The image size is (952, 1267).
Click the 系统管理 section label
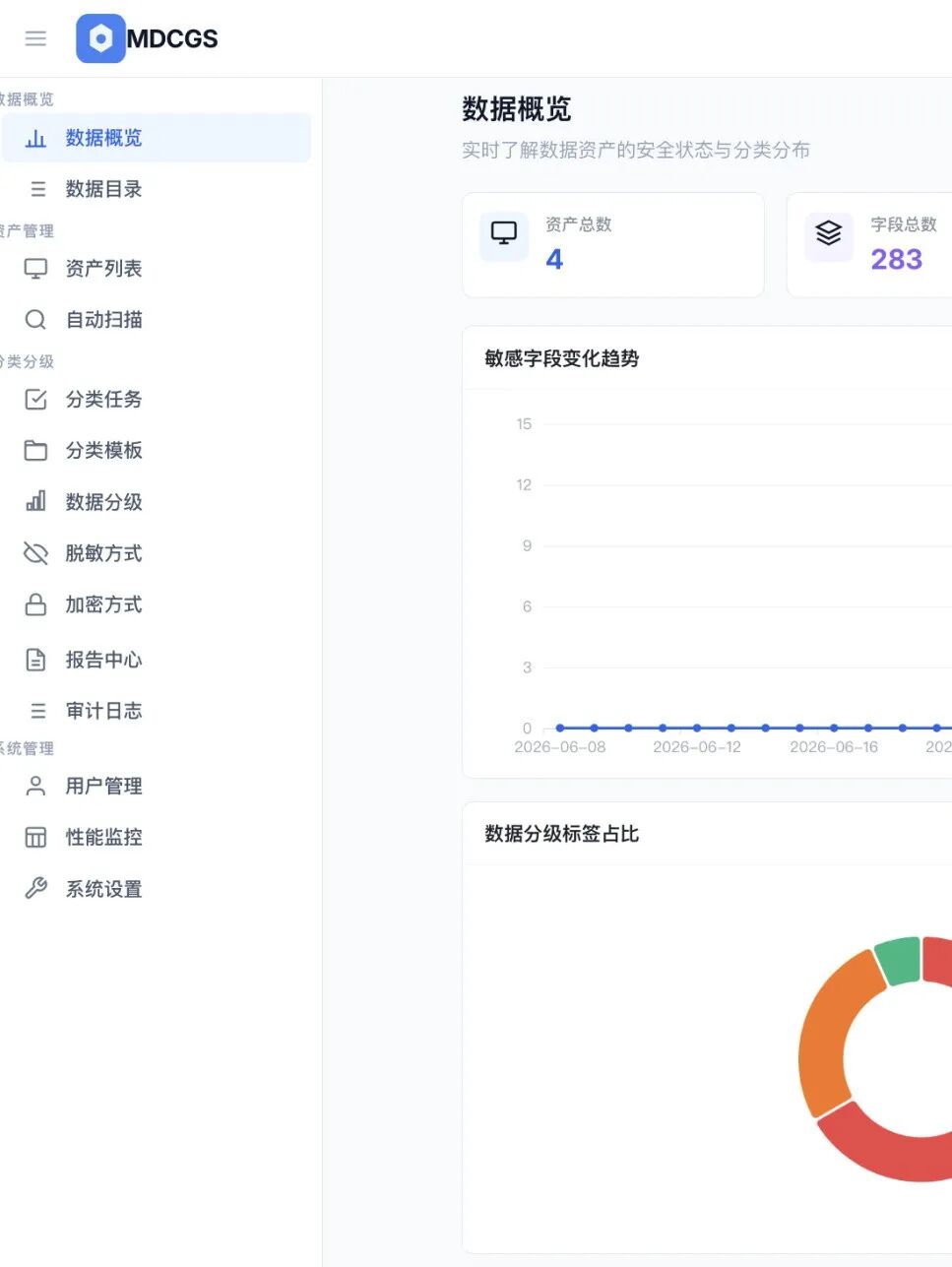(x=27, y=748)
